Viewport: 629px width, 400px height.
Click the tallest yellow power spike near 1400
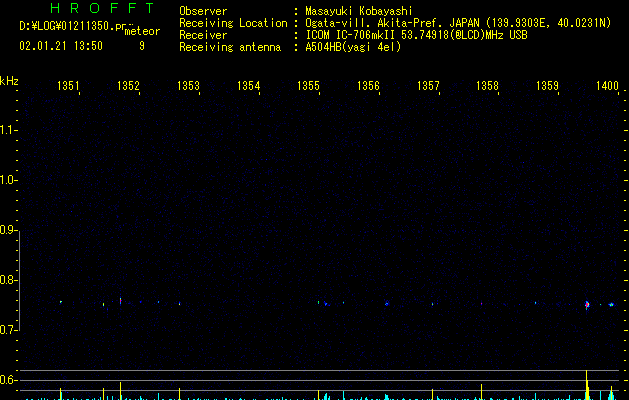(587, 385)
